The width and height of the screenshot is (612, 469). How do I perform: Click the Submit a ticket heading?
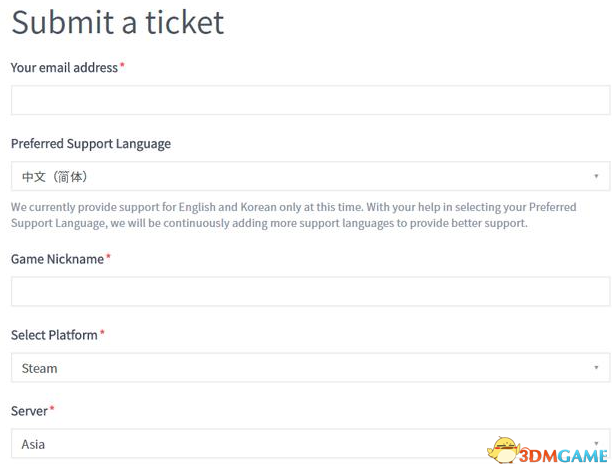118,23
